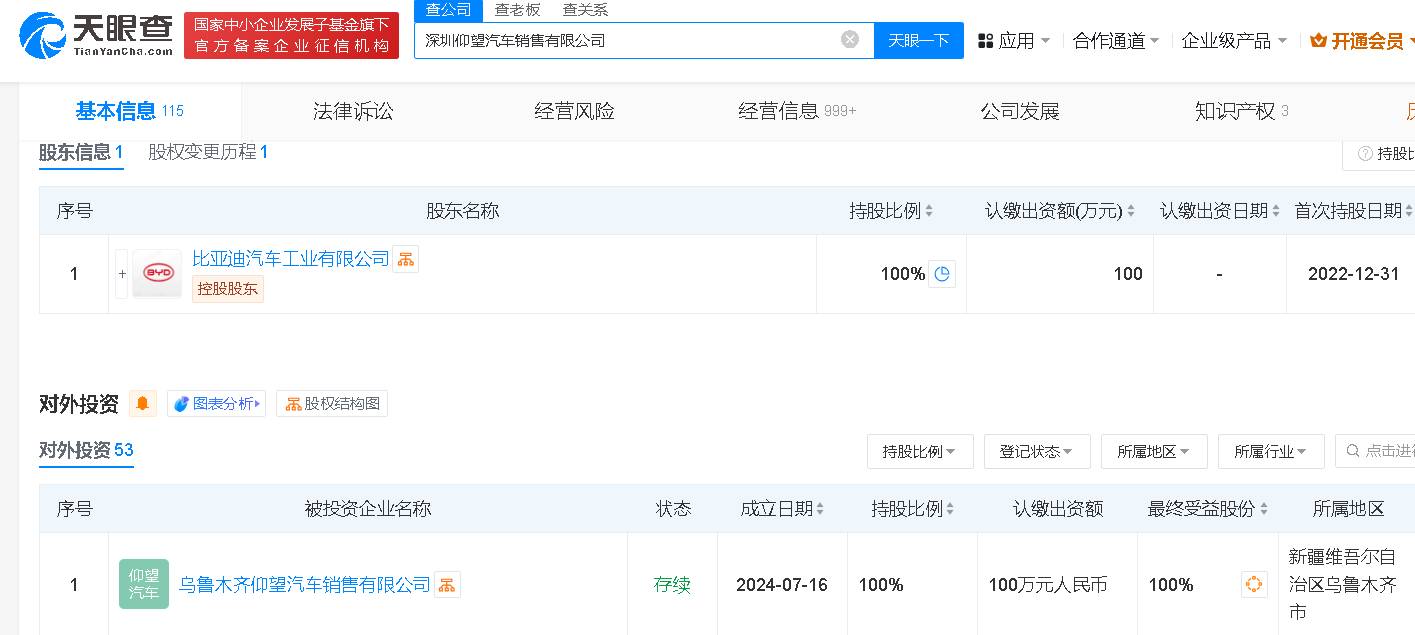
Task: Switch to the 查公司 search tab
Action: point(449,10)
